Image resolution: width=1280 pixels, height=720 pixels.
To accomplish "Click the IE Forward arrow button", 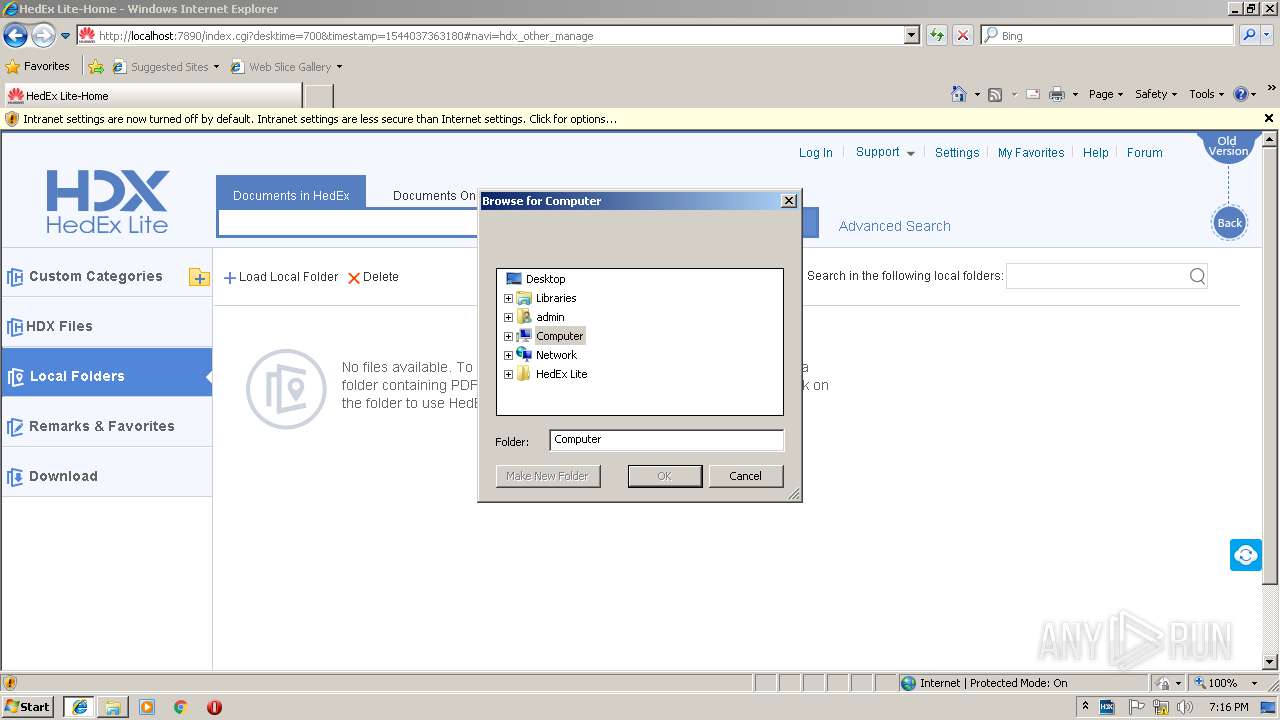I will click(43, 35).
